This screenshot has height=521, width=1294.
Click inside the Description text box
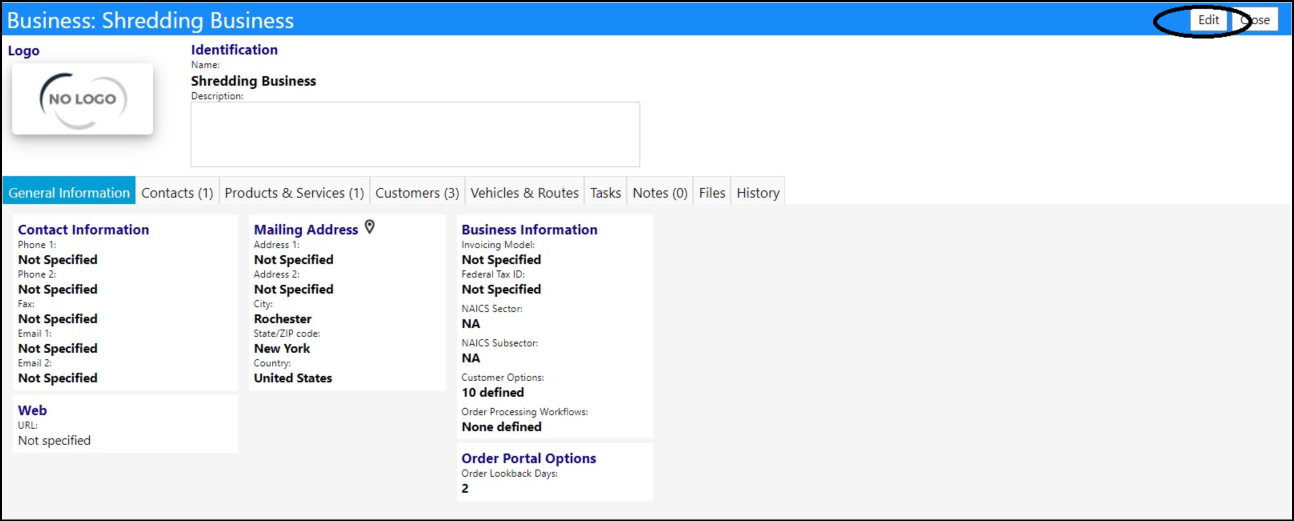(415, 134)
